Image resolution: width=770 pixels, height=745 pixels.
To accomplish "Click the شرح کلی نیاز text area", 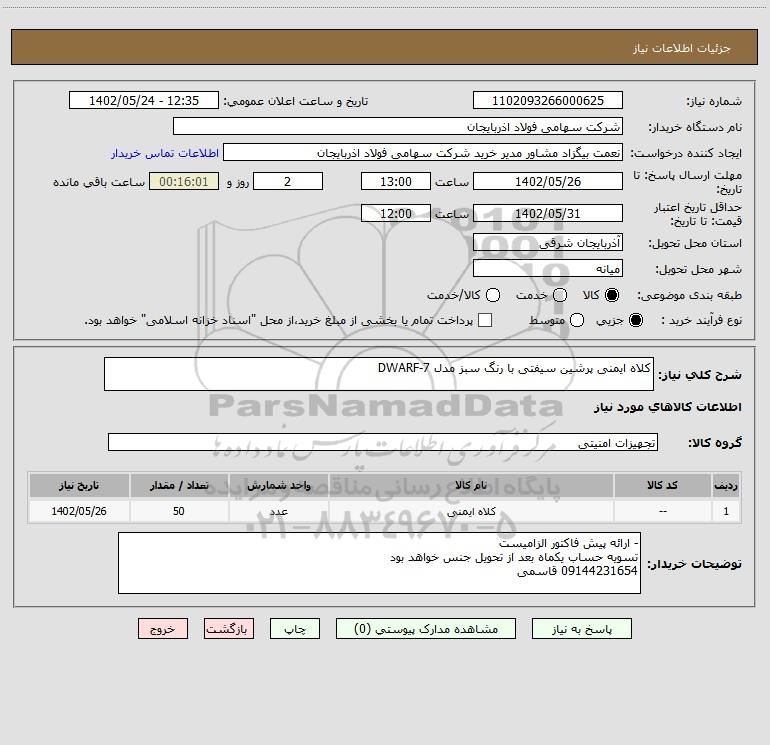I will [379, 374].
